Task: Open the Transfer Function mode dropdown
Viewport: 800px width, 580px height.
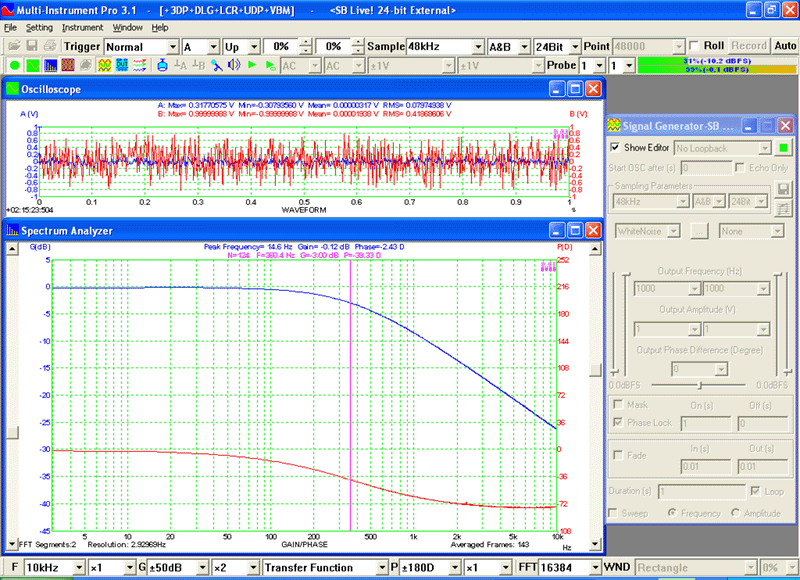Action: point(325,567)
